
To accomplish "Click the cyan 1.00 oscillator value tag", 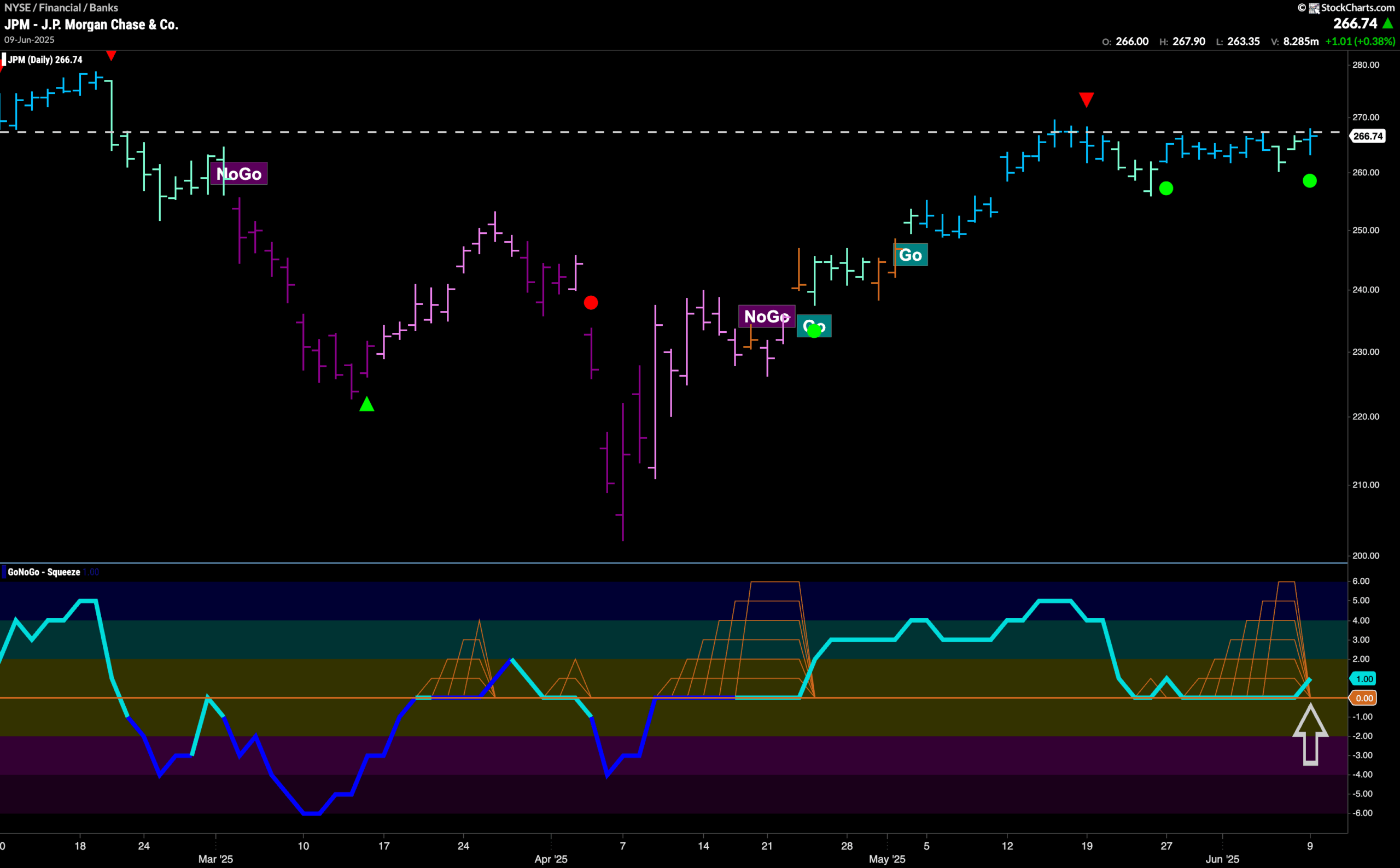I will [x=1362, y=678].
